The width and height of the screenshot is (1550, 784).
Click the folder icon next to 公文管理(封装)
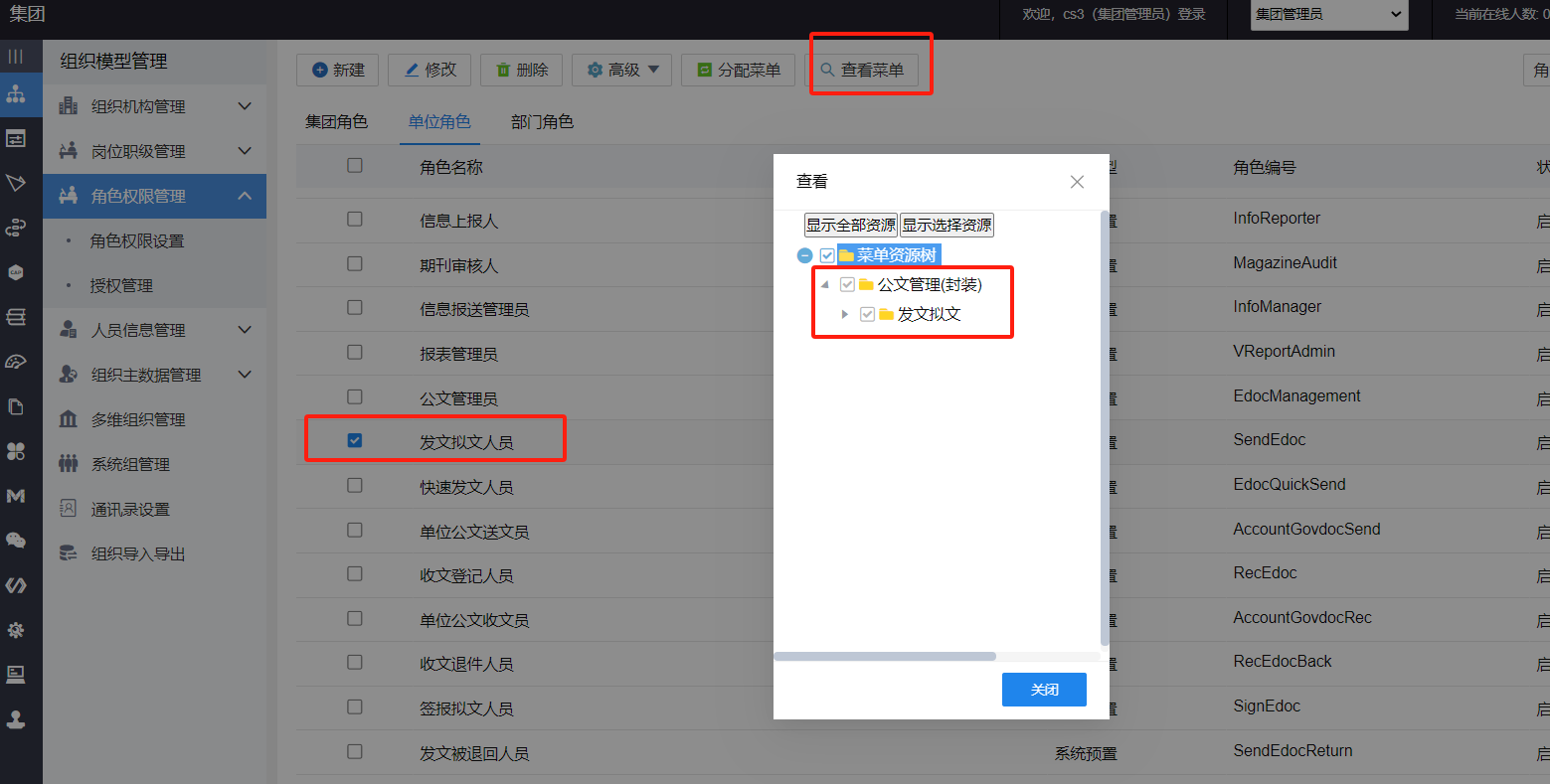[866, 285]
